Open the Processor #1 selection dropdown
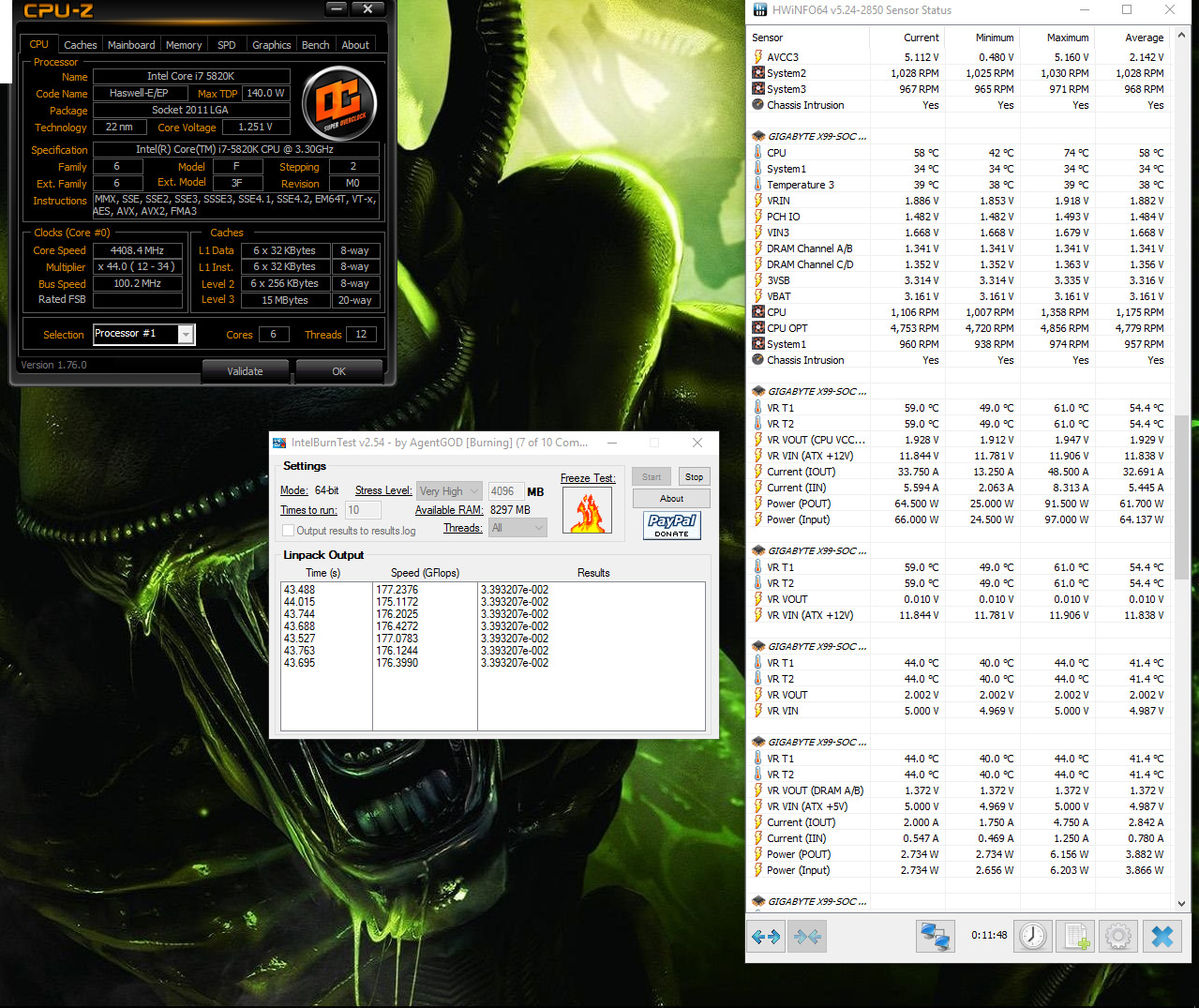The width and height of the screenshot is (1199, 1008). [x=186, y=335]
